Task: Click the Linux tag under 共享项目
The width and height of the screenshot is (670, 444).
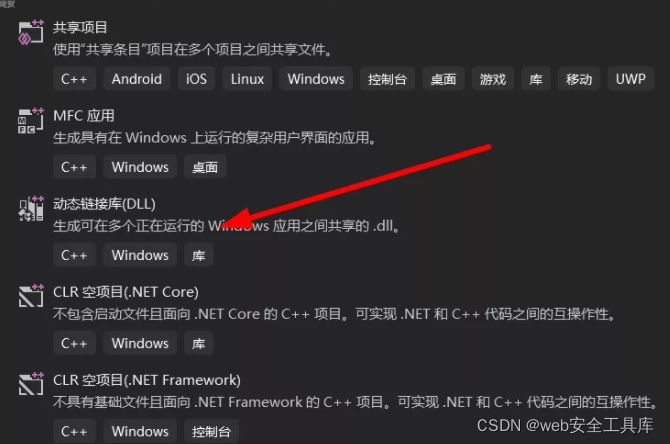Action: tap(247, 79)
